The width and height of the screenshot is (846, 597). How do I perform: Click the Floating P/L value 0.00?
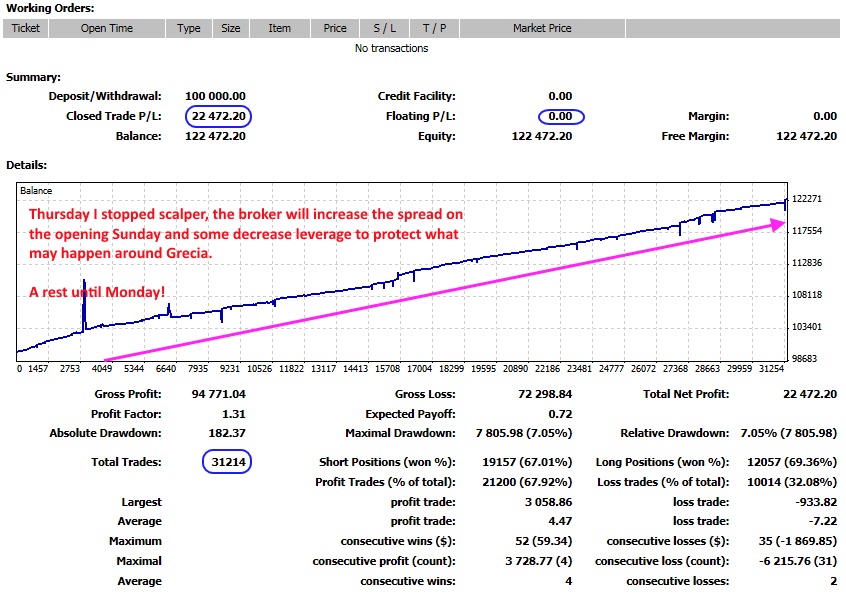click(x=560, y=116)
